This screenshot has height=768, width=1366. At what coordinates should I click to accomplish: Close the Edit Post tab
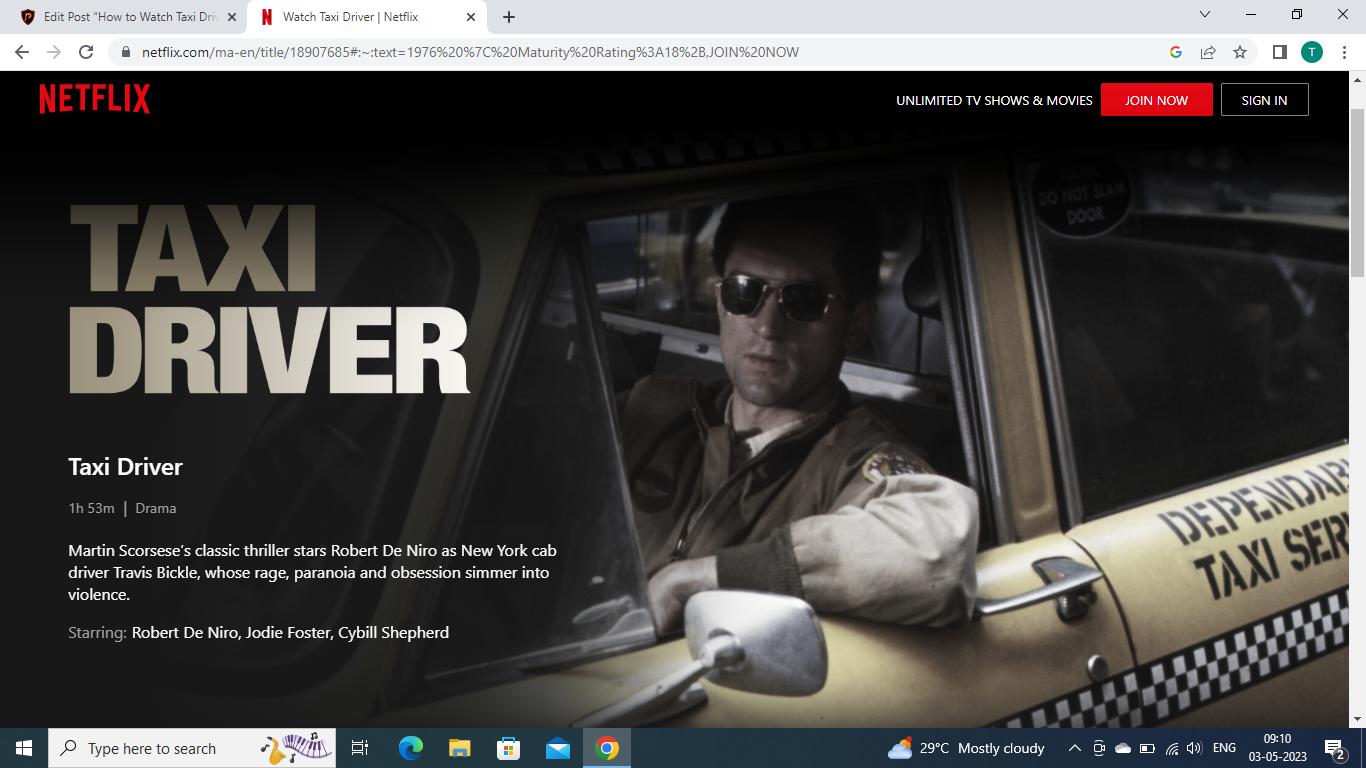coord(232,17)
